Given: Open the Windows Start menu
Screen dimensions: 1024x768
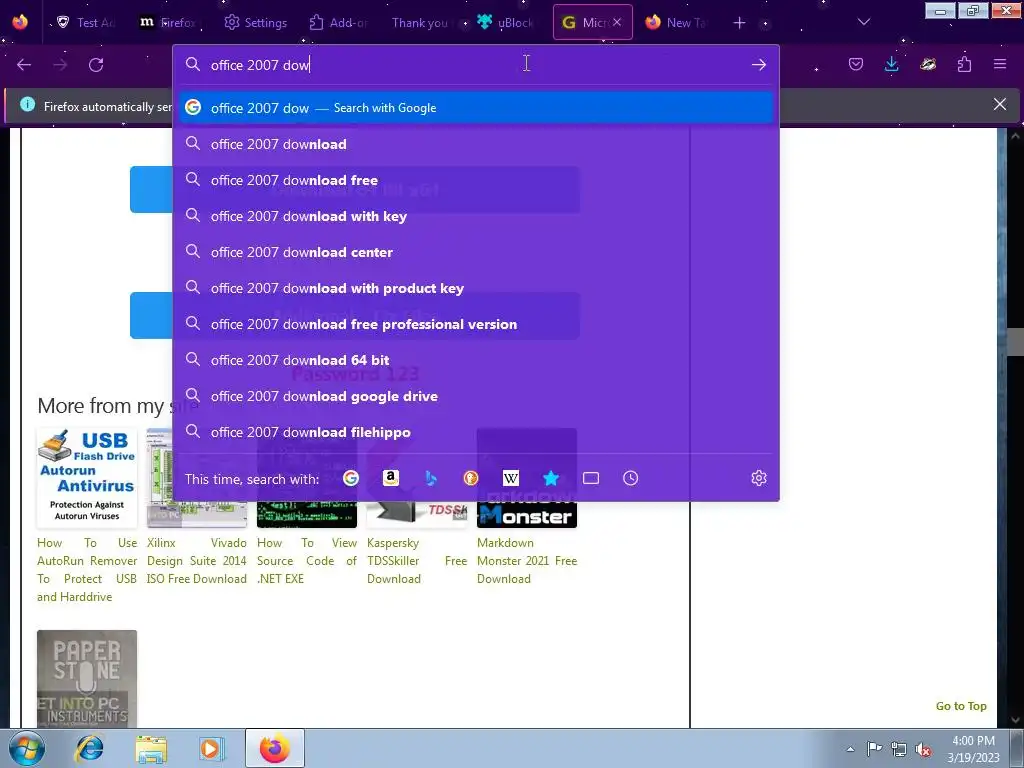Looking at the screenshot, I should click(x=27, y=748).
